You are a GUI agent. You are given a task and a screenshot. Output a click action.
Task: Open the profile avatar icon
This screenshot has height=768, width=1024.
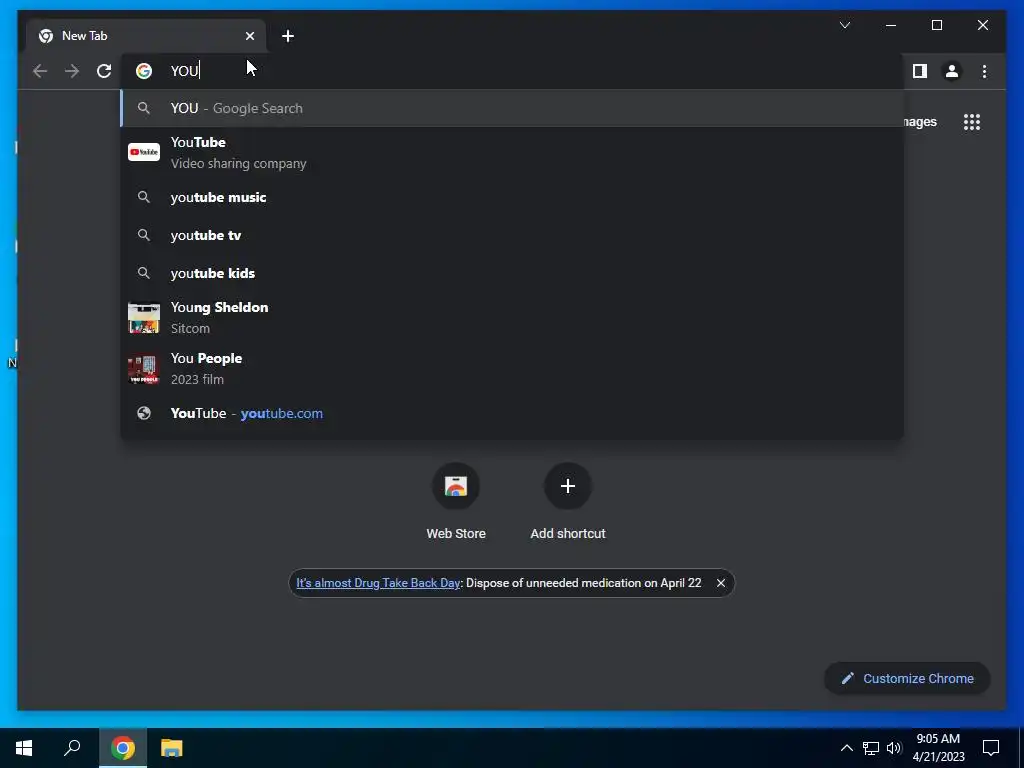pos(952,71)
